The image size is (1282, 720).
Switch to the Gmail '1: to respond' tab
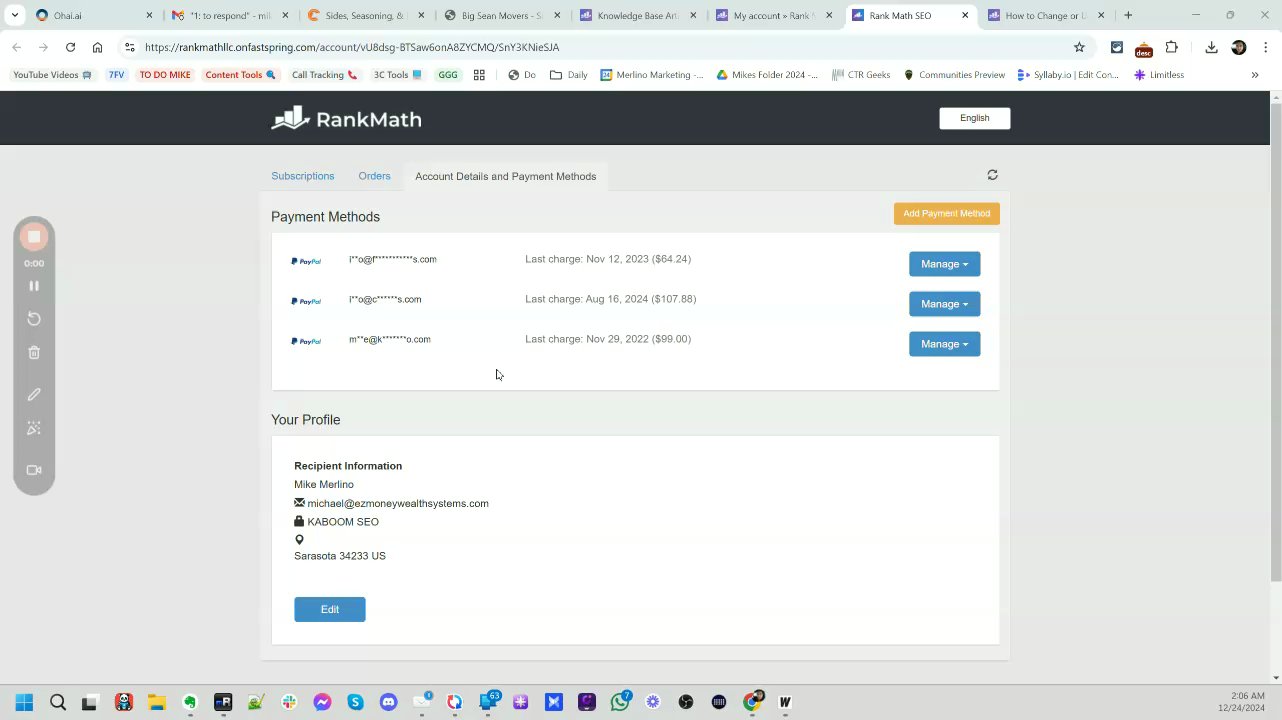coord(228,15)
